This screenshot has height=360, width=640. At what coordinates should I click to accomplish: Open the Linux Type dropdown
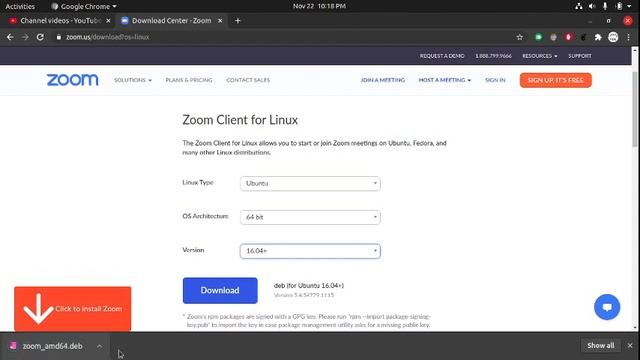(x=310, y=184)
